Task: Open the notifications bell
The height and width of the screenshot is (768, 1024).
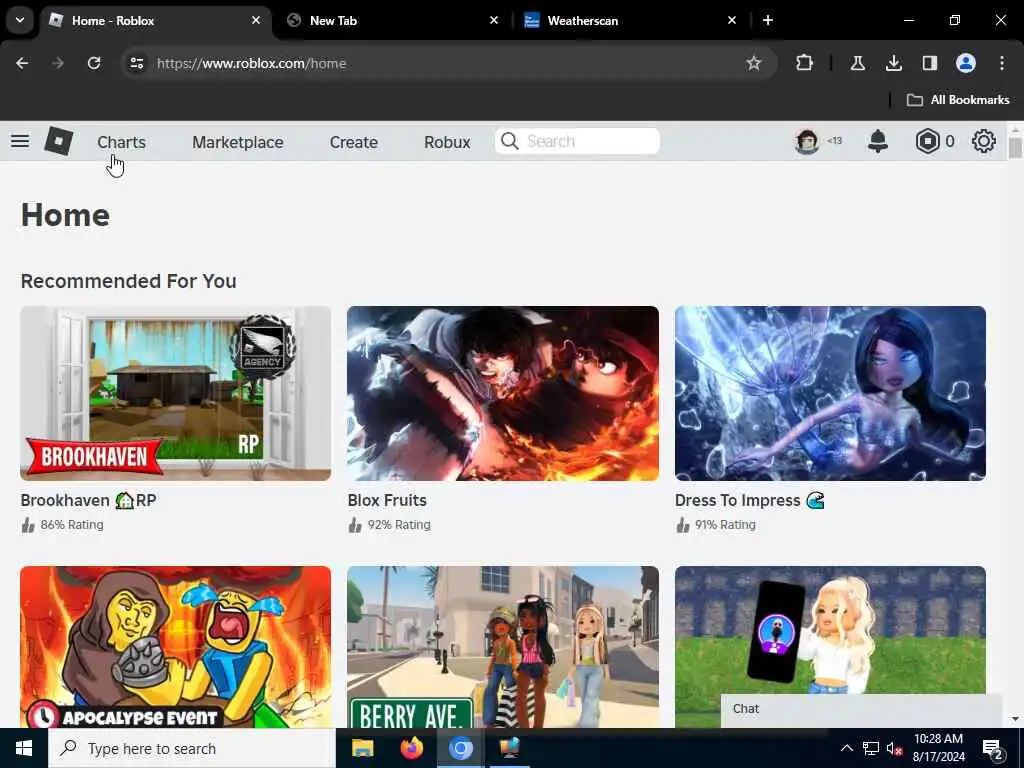Action: 878,141
